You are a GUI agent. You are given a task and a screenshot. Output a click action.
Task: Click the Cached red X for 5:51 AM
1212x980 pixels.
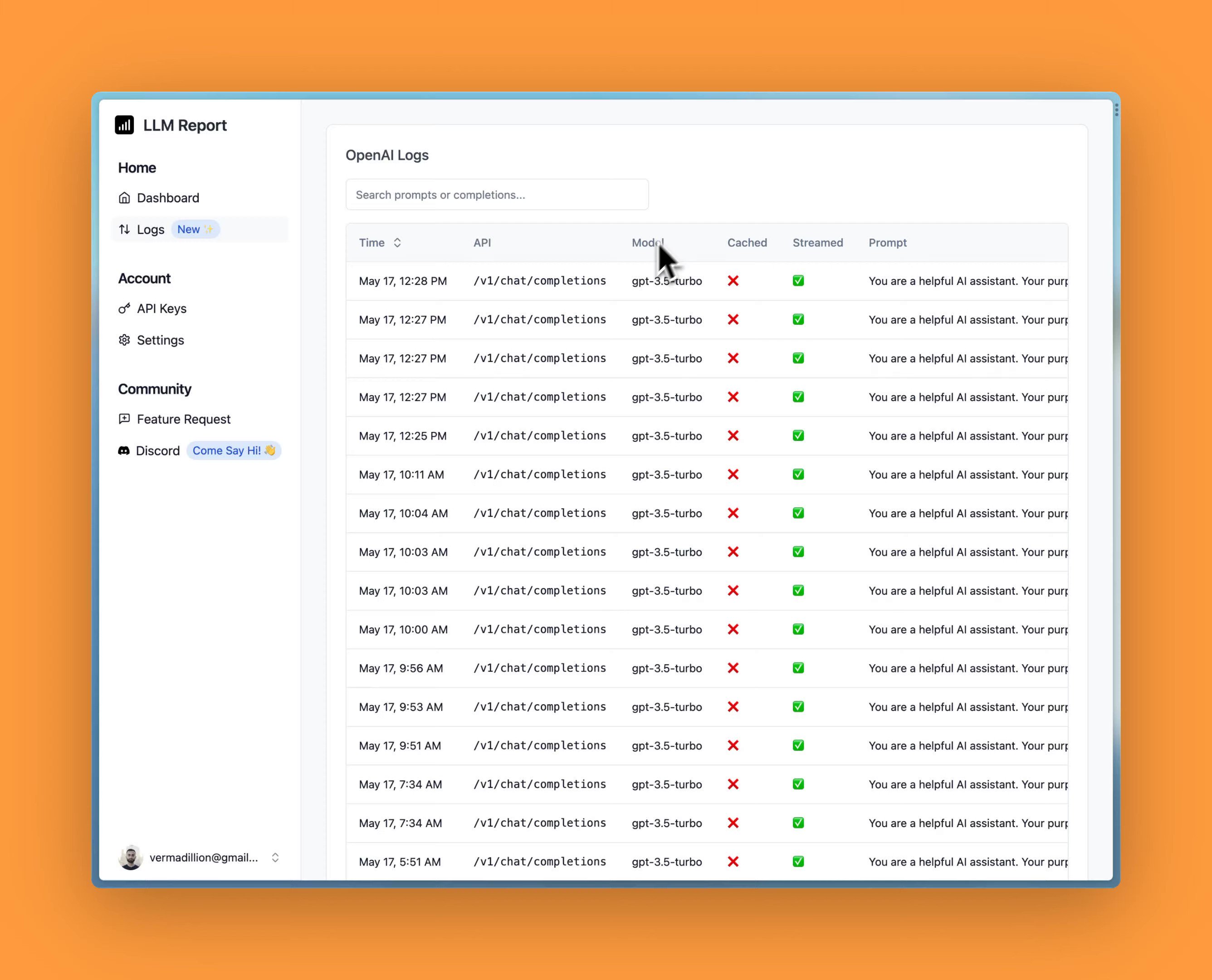pos(733,862)
